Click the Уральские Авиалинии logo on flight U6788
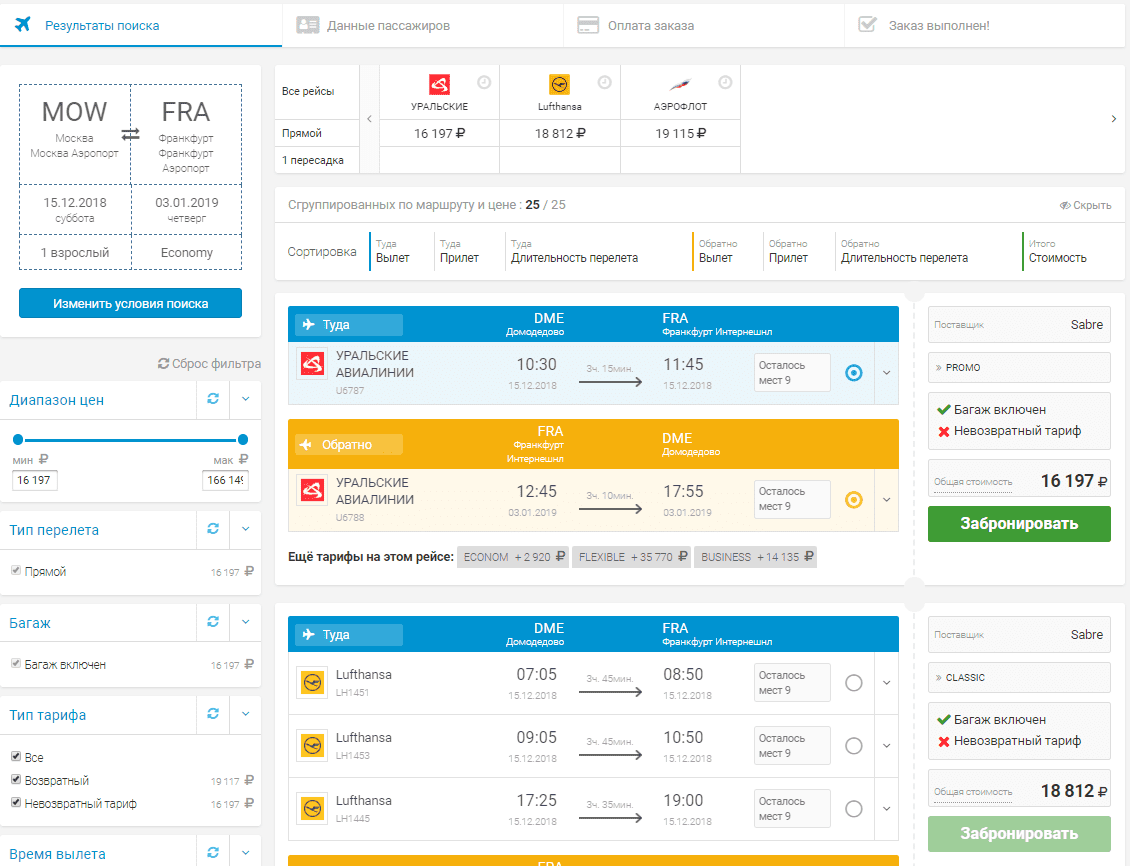The height and width of the screenshot is (866, 1130). pos(312,491)
